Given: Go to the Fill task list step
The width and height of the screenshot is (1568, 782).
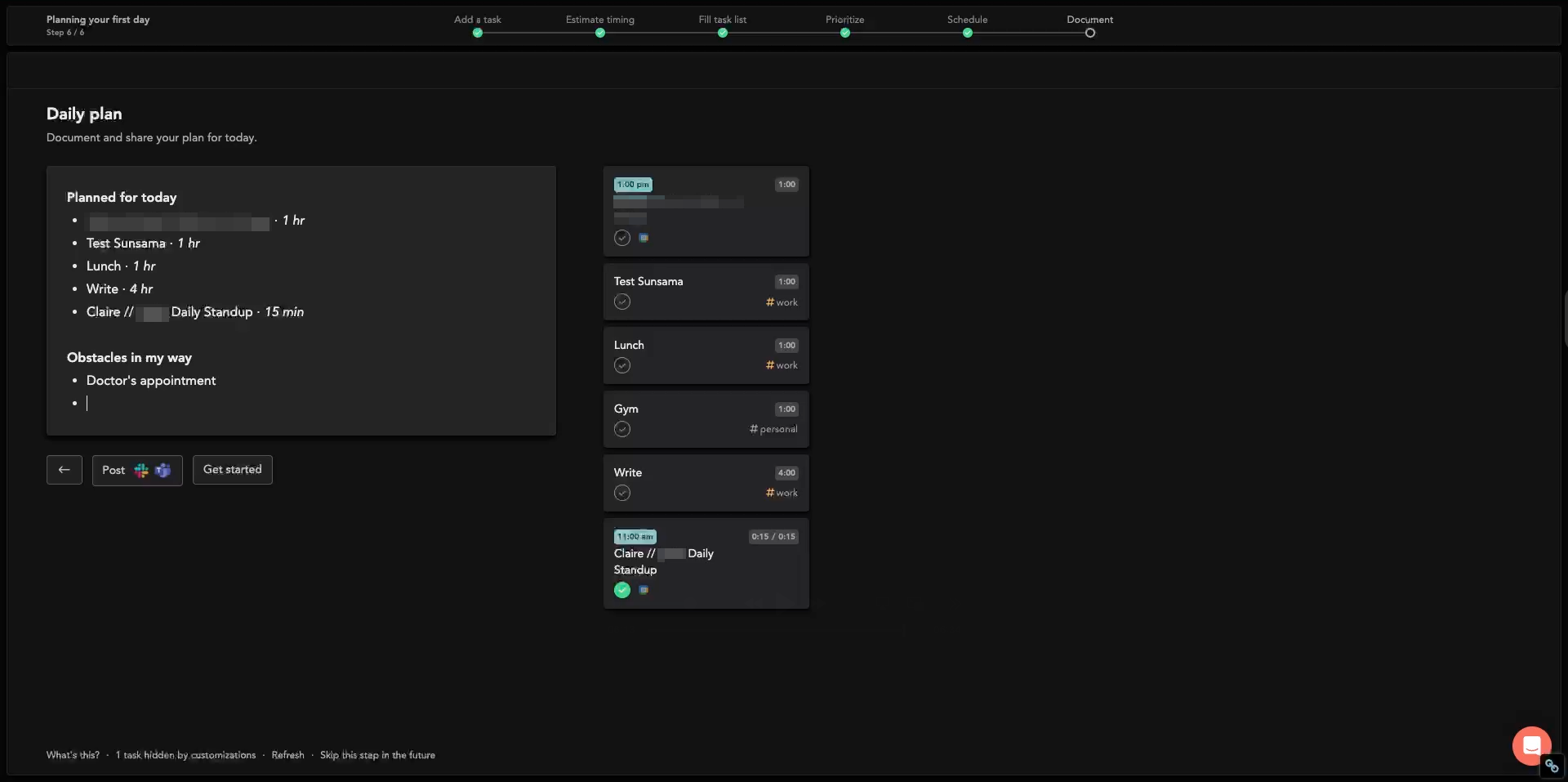Looking at the screenshot, I should coord(723,25).
